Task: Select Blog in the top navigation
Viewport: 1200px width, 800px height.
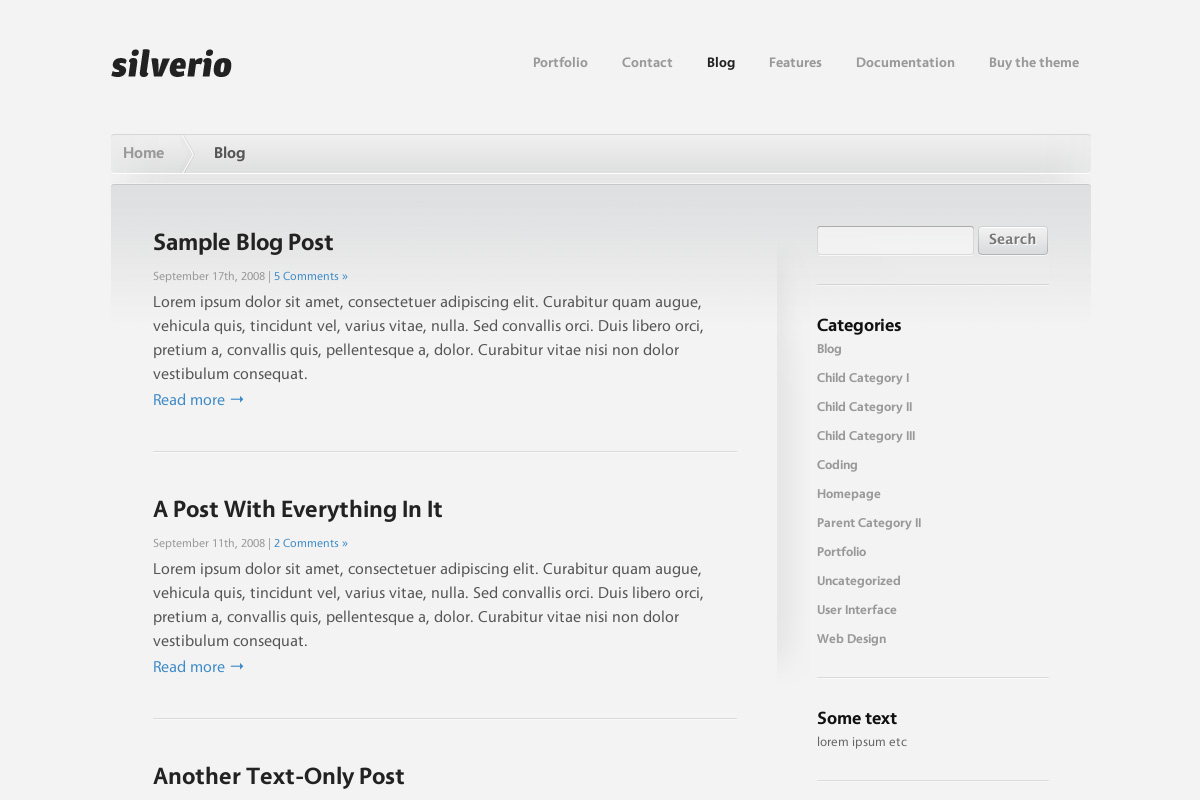Action: point(720,63)
